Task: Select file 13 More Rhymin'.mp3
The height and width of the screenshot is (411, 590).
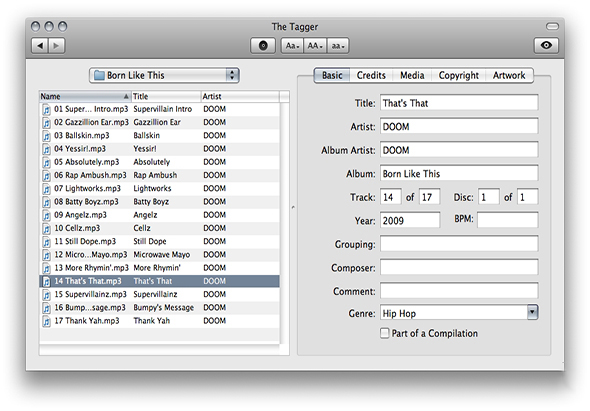Action: click(160, 268)
